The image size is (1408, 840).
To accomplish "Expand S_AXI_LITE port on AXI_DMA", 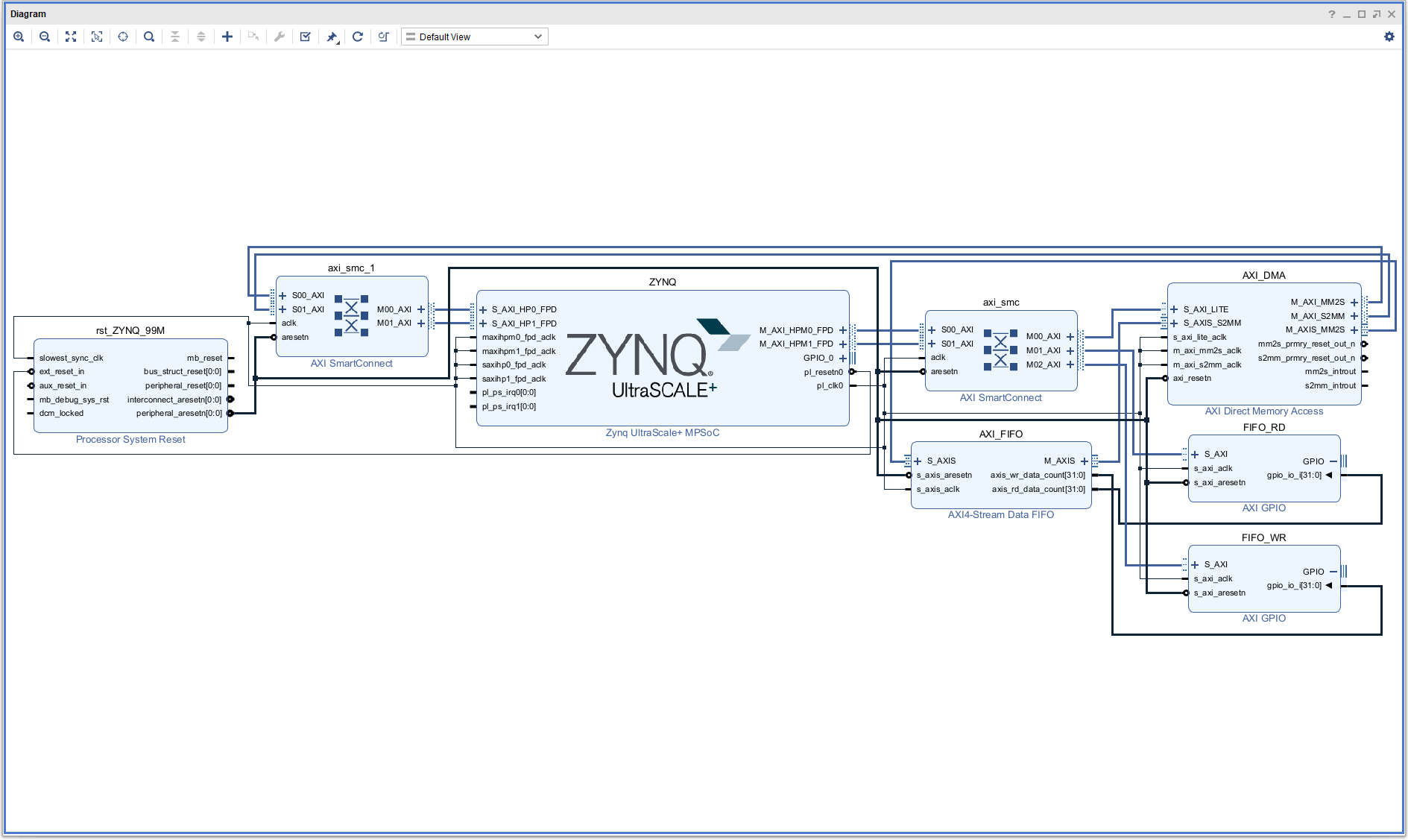I will 1175,309.
